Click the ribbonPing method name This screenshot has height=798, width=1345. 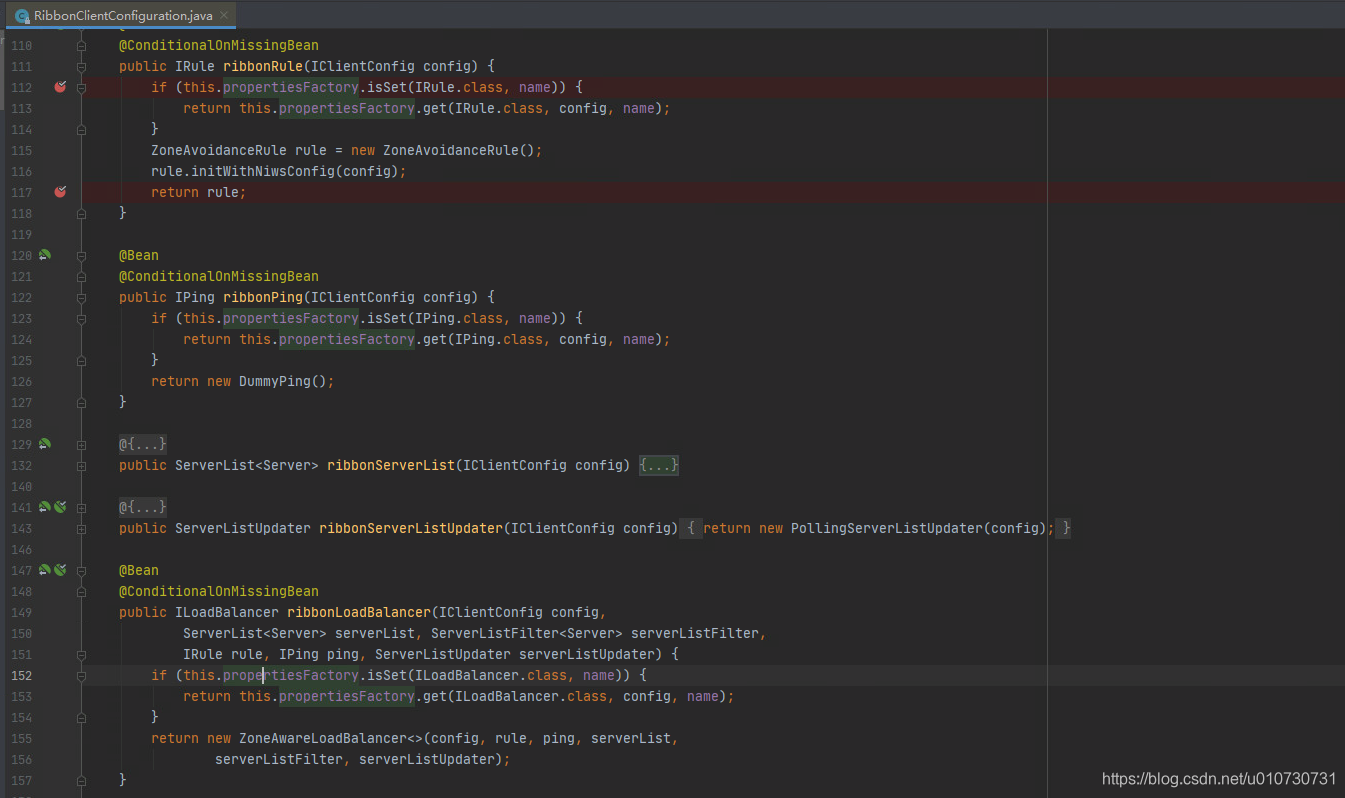click(x=263, y=297)
